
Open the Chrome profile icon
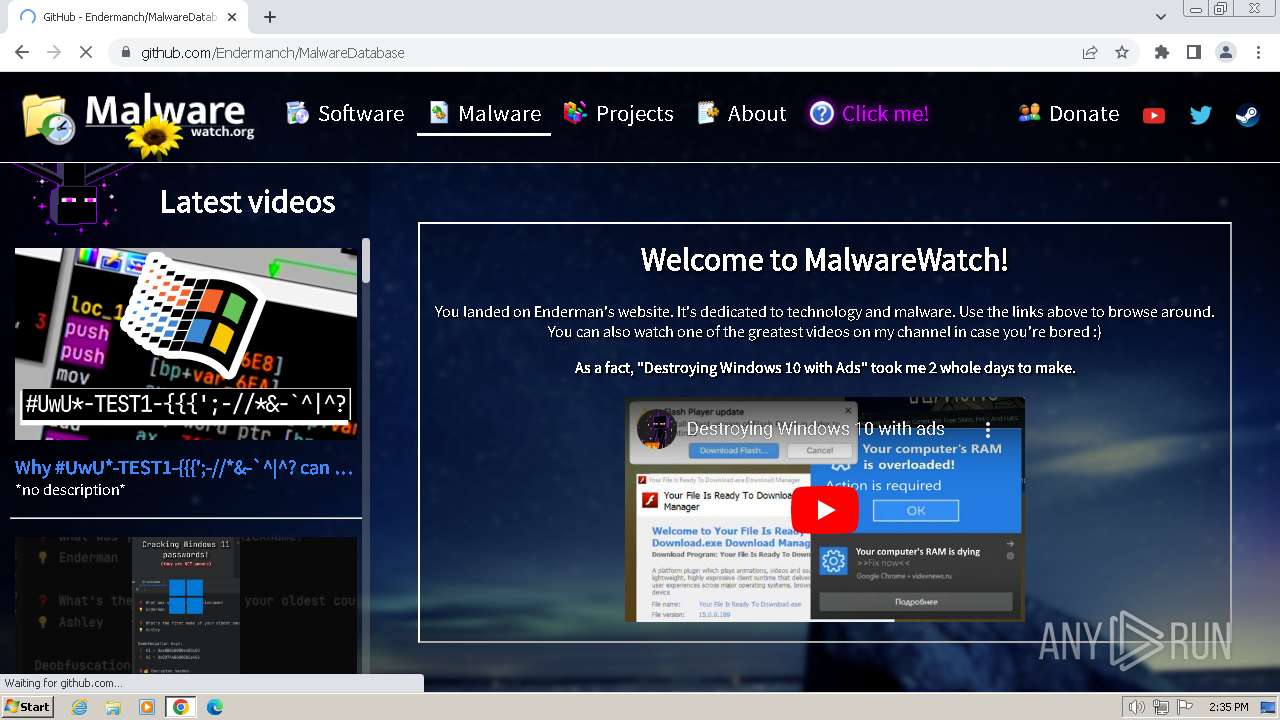coord(1226,52)
